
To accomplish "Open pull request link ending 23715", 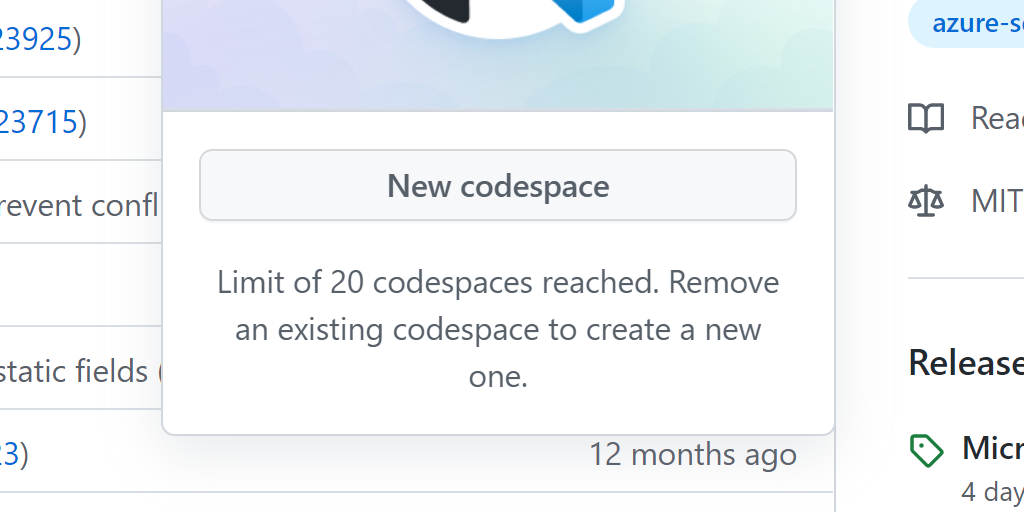I will pos(39,122).
